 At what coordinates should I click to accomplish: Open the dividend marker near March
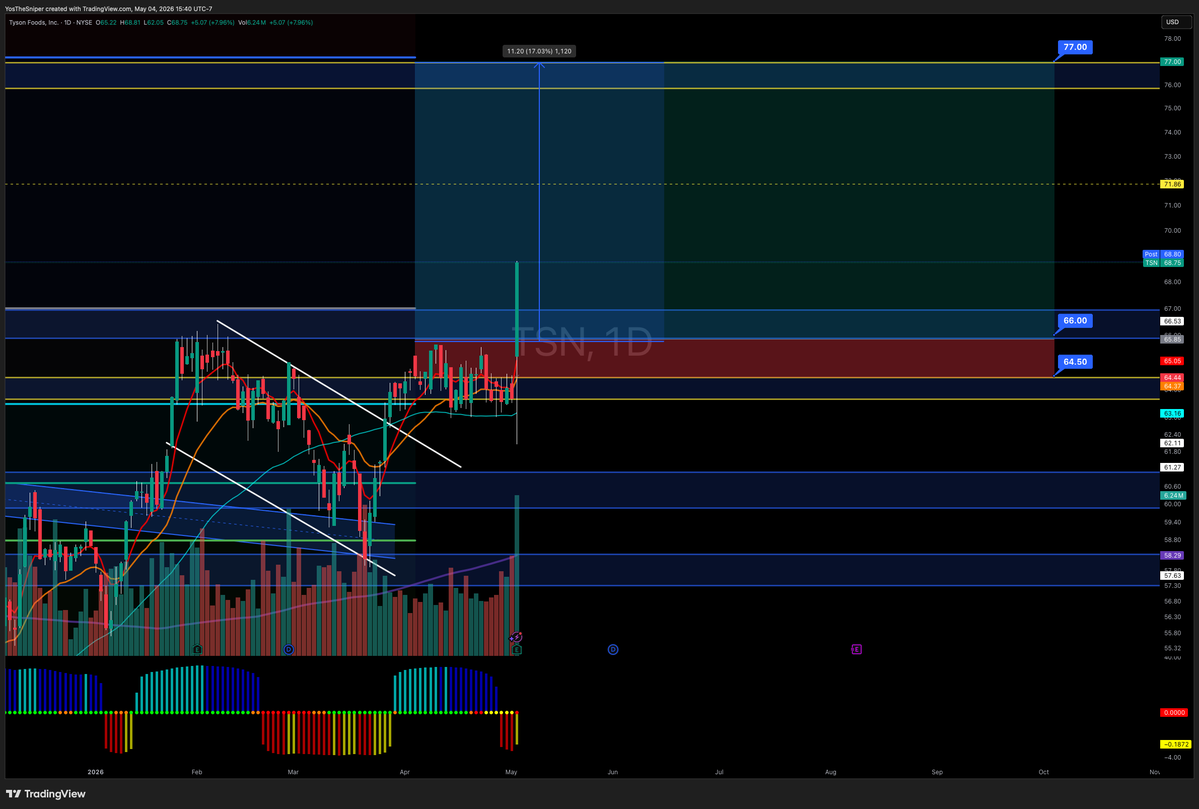(x=288, y=649)
